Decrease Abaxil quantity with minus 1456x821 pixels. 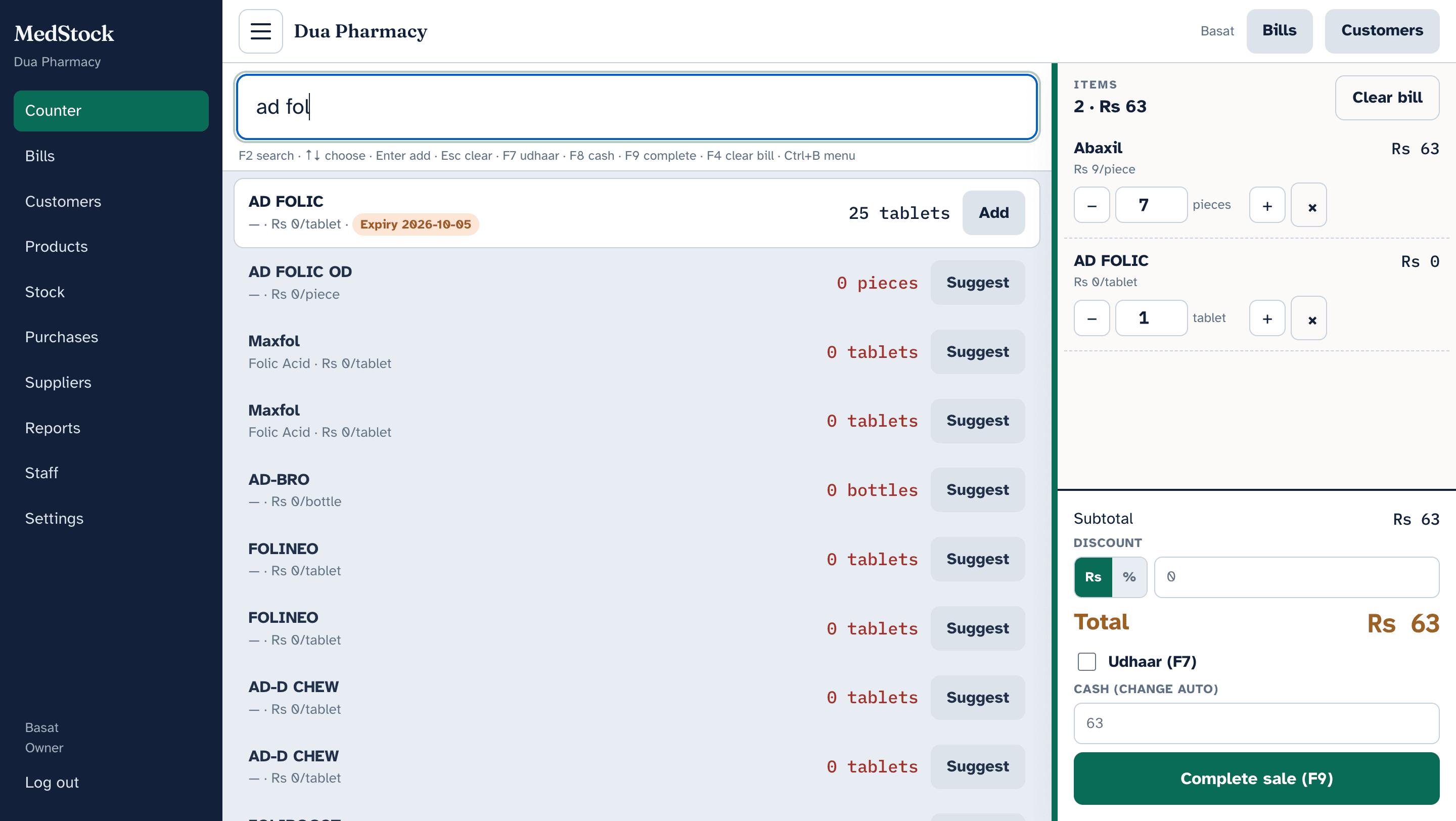click(1091, 205)
